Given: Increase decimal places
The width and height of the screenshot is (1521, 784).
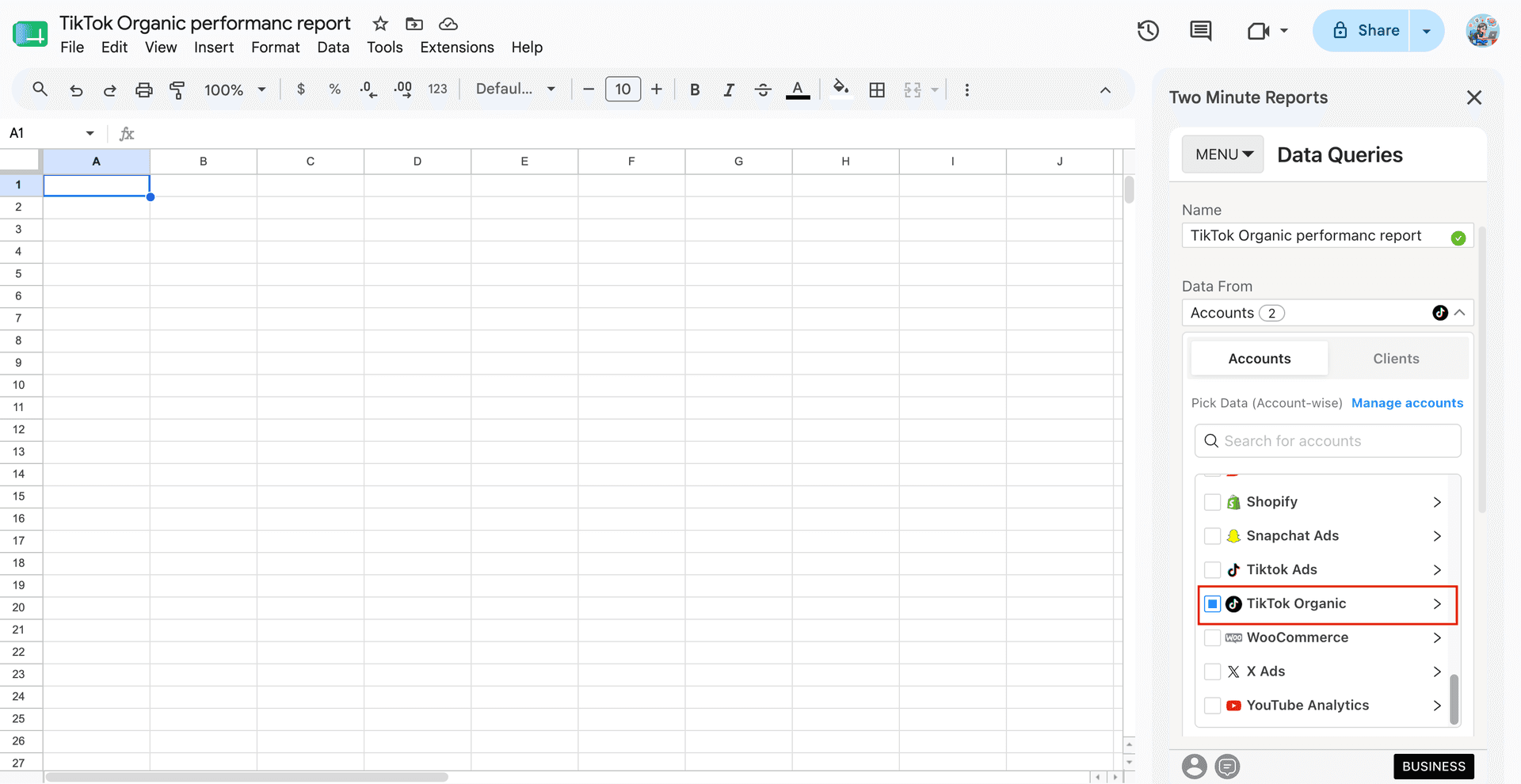Looking at the screenshot, I should point(403,89).
